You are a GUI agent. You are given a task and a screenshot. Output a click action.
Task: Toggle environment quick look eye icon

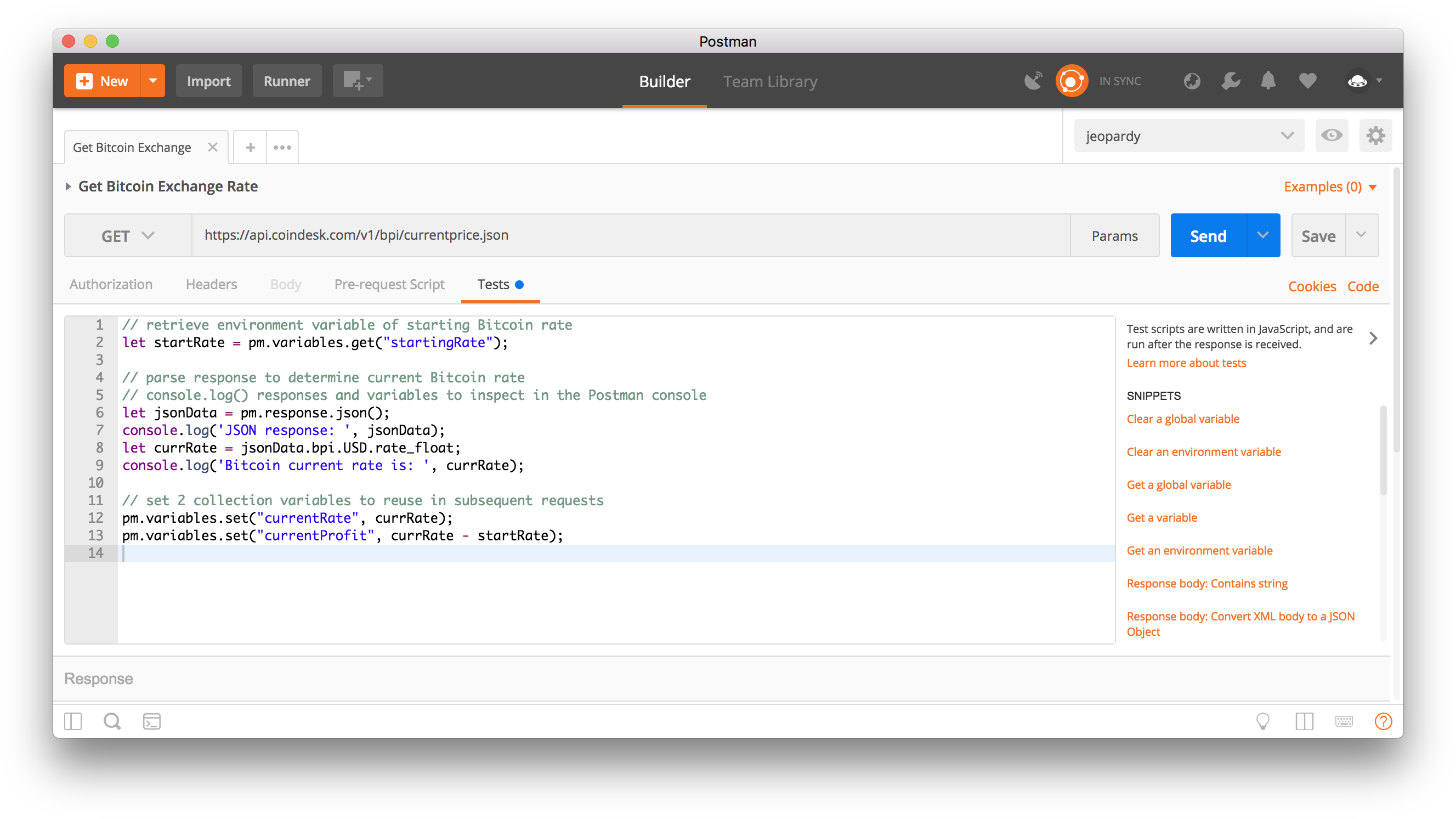(1331, 135)
